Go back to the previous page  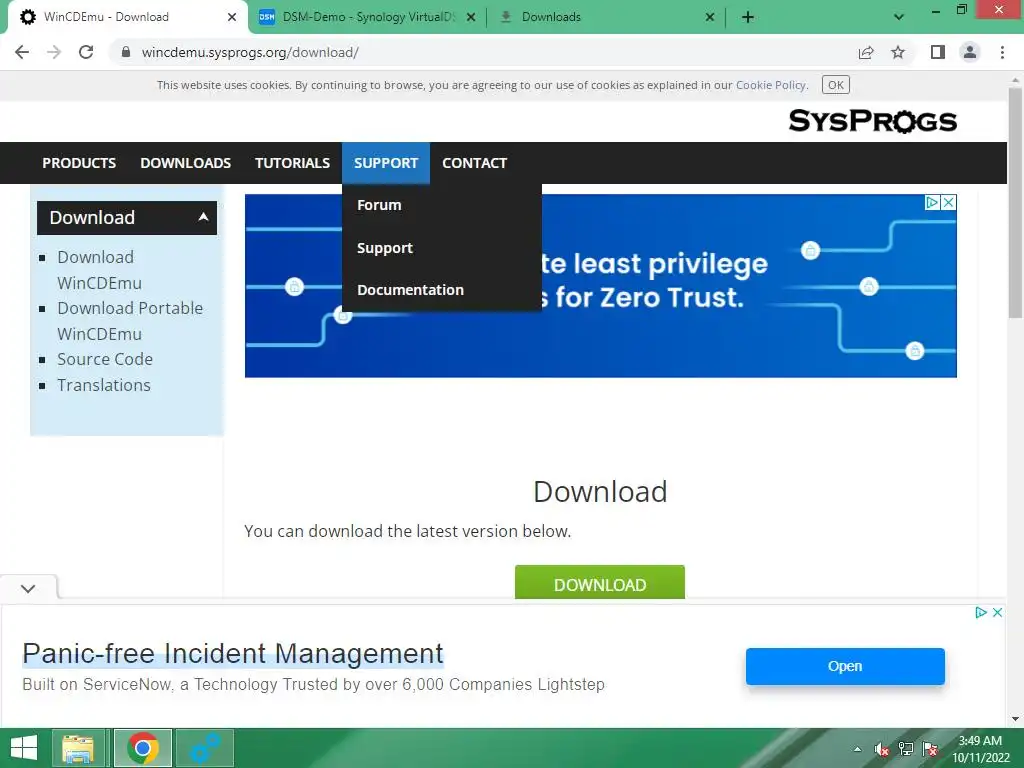pos(22,52)
